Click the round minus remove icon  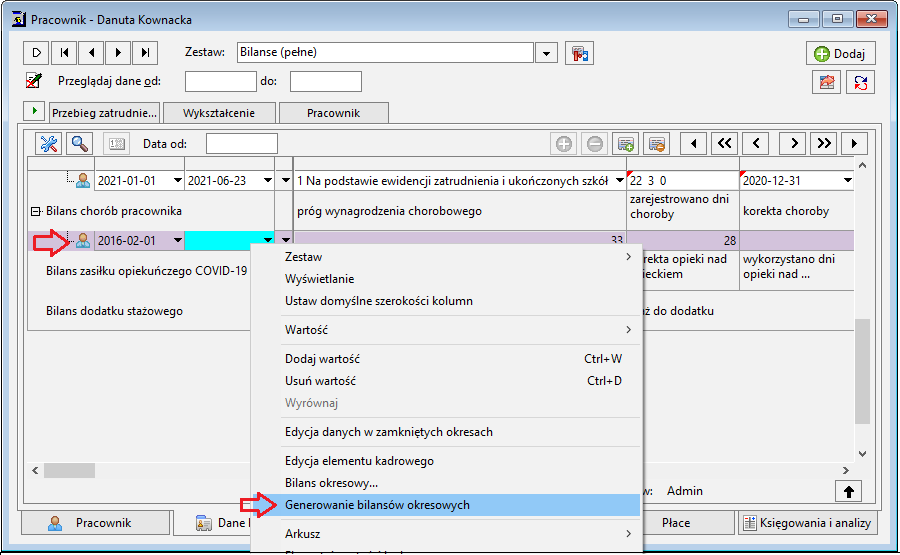coord(595,144)
